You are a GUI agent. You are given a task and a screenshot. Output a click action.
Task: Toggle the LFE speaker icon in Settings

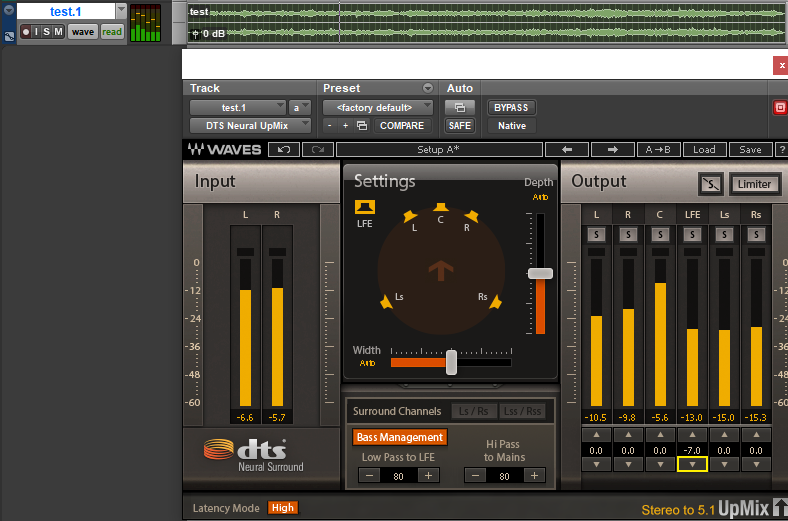(x=365, y=207)
